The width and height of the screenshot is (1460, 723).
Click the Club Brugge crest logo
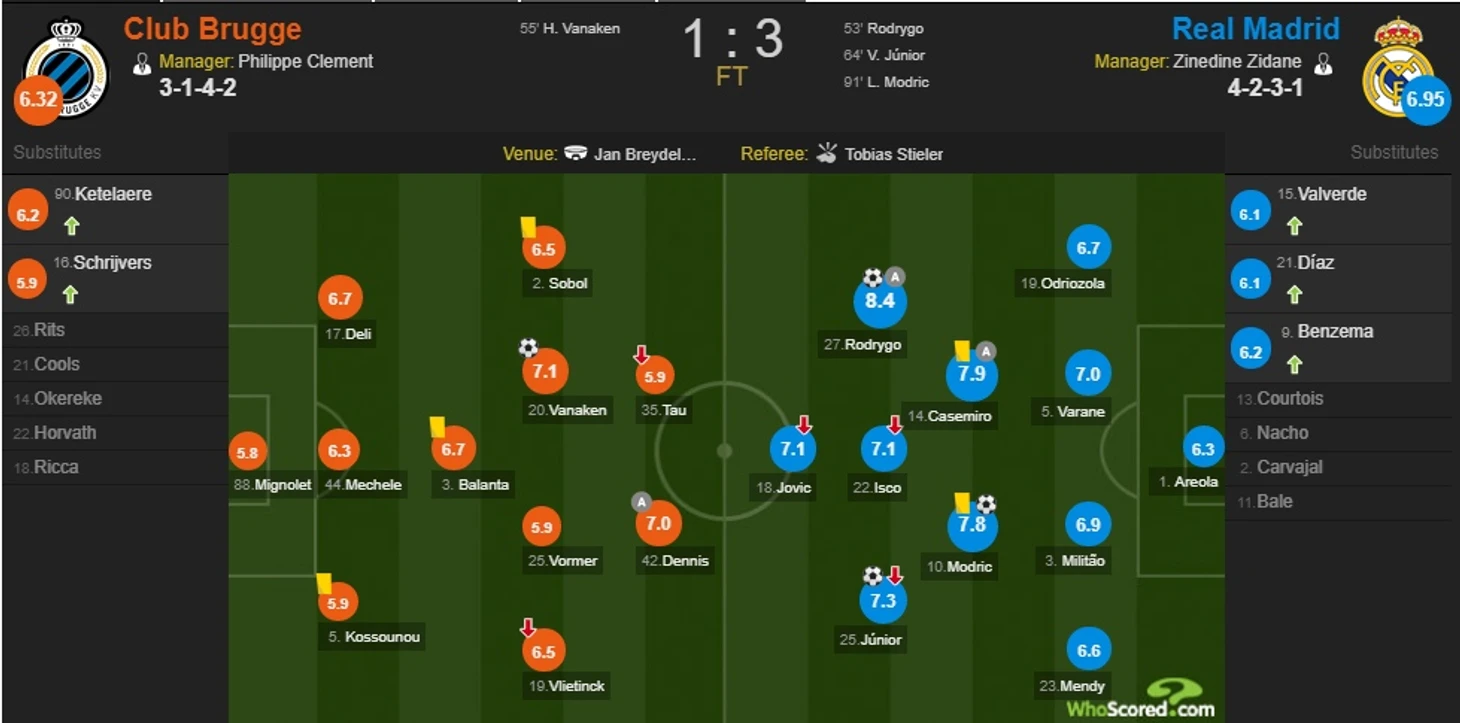click(x=66, y=68)
